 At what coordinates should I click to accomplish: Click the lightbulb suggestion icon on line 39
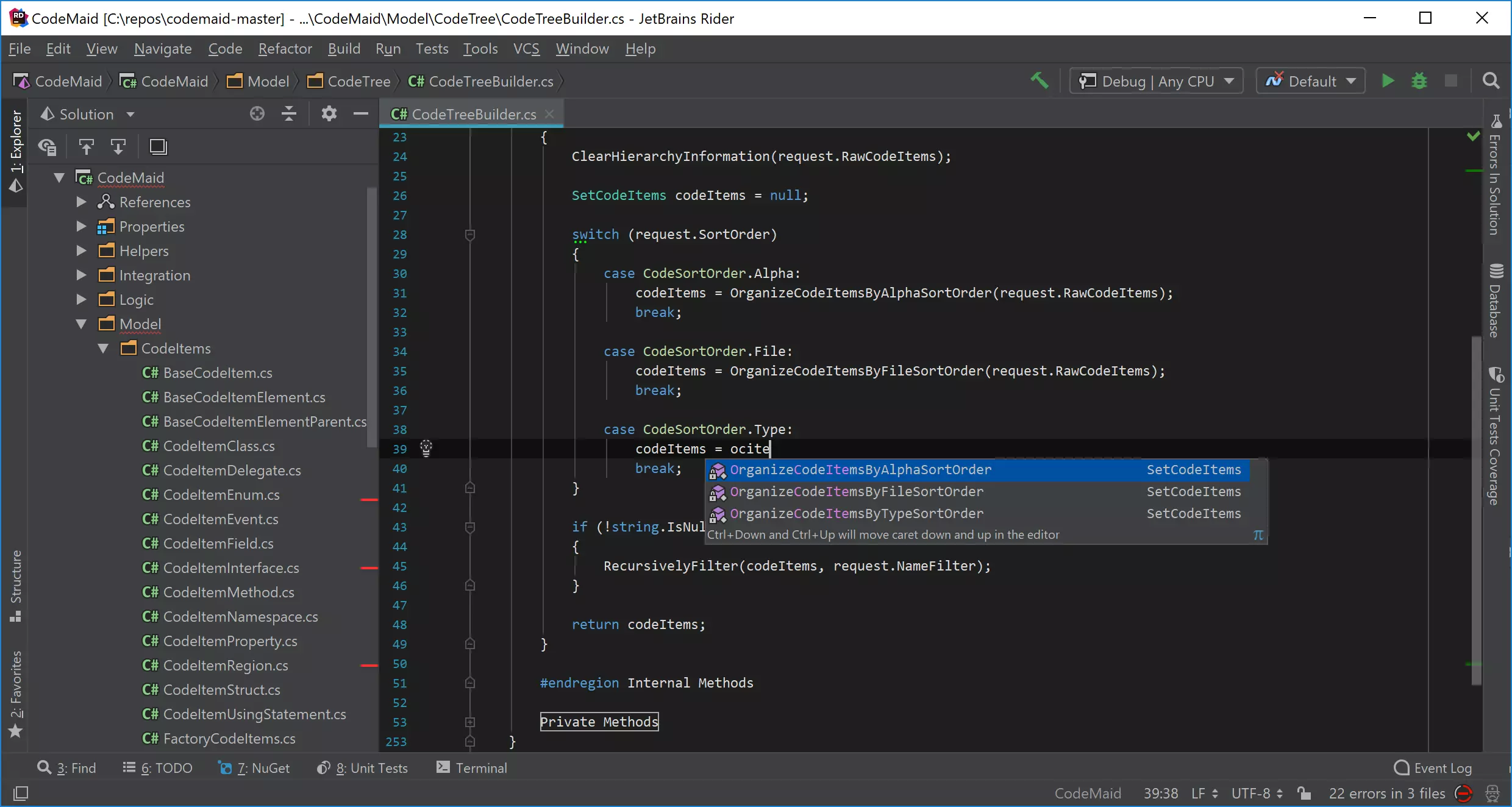[426, 448]
